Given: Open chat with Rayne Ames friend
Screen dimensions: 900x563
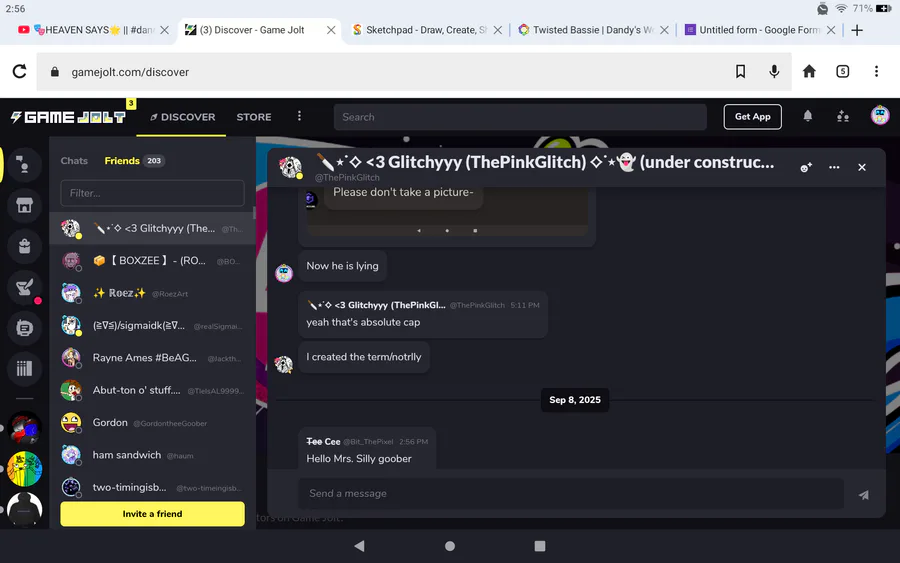Looking at the screenshot, I should (152, 358).
